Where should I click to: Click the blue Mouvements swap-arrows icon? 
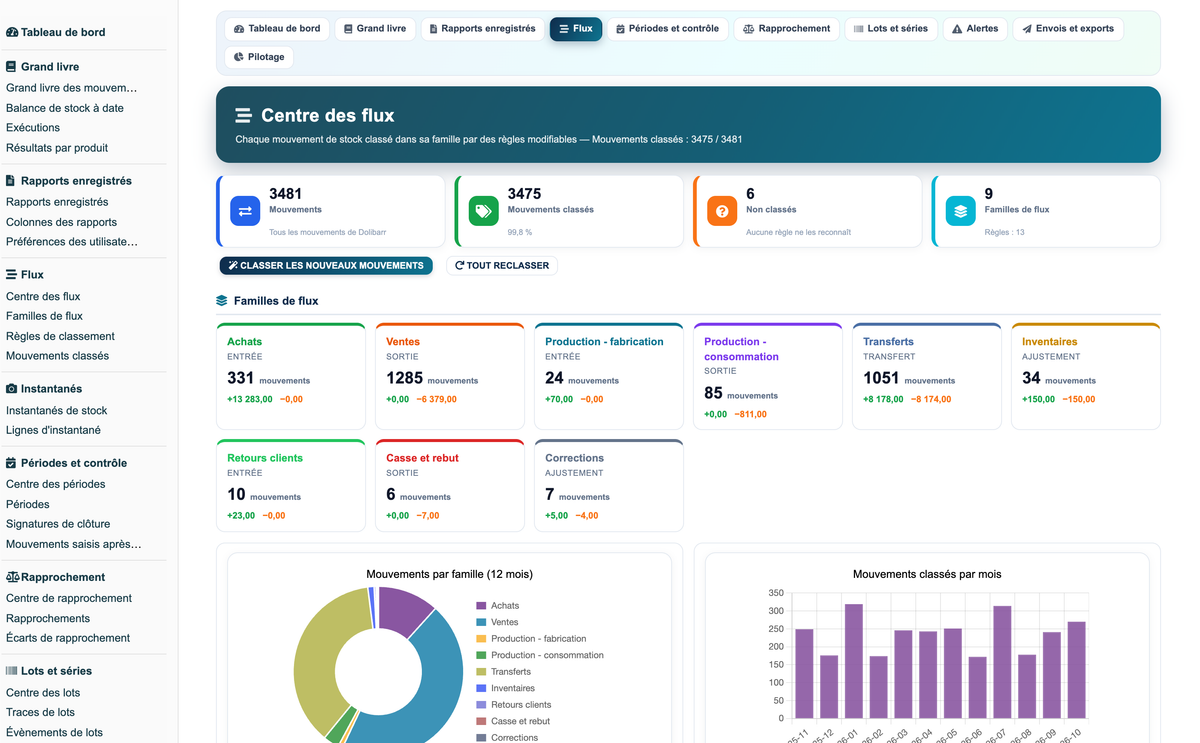click(245, 211)
